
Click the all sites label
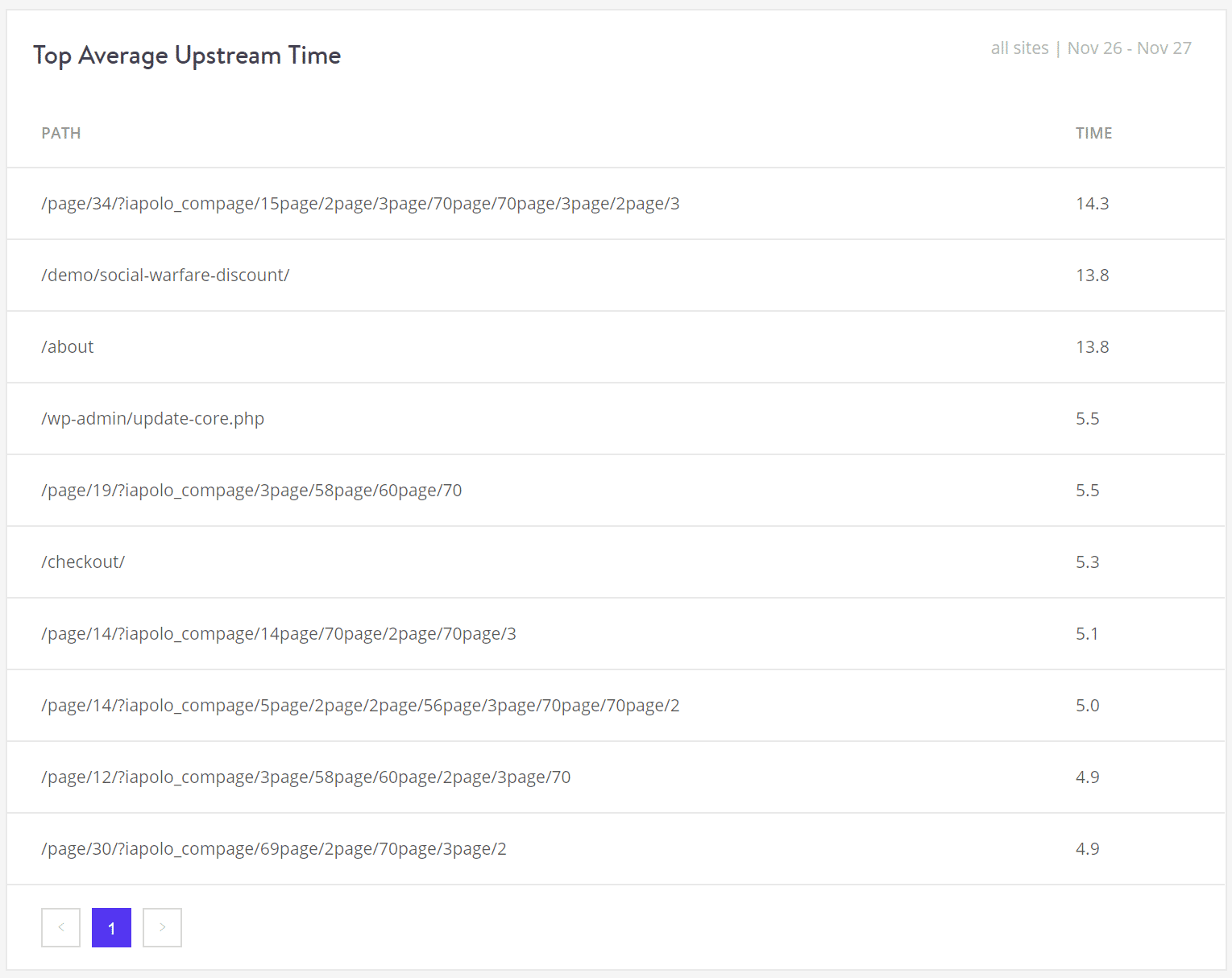pyautogui.click(x=1019, y=48)
